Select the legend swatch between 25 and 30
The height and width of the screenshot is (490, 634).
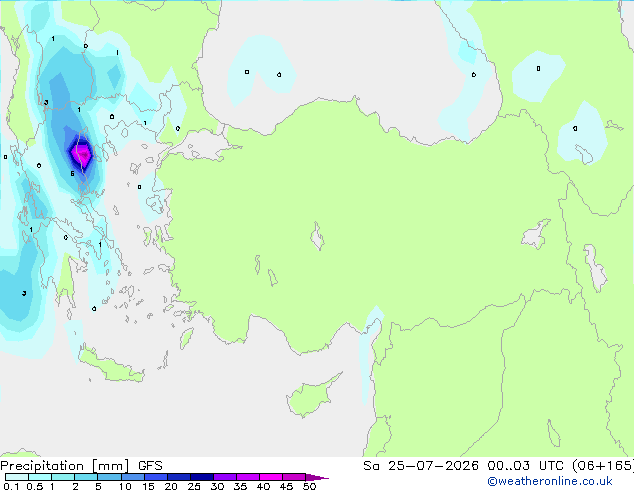pos(201,477)
